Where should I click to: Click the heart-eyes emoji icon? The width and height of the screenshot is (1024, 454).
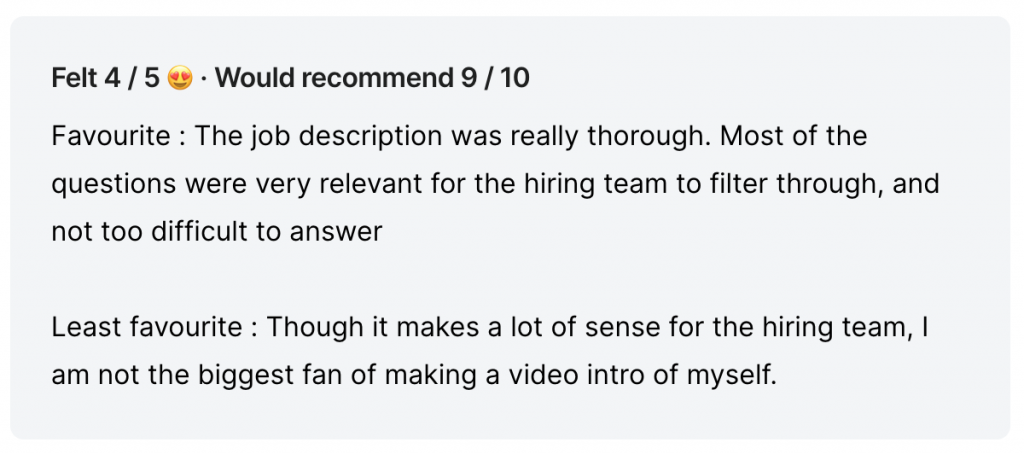(x=180, y=79)
